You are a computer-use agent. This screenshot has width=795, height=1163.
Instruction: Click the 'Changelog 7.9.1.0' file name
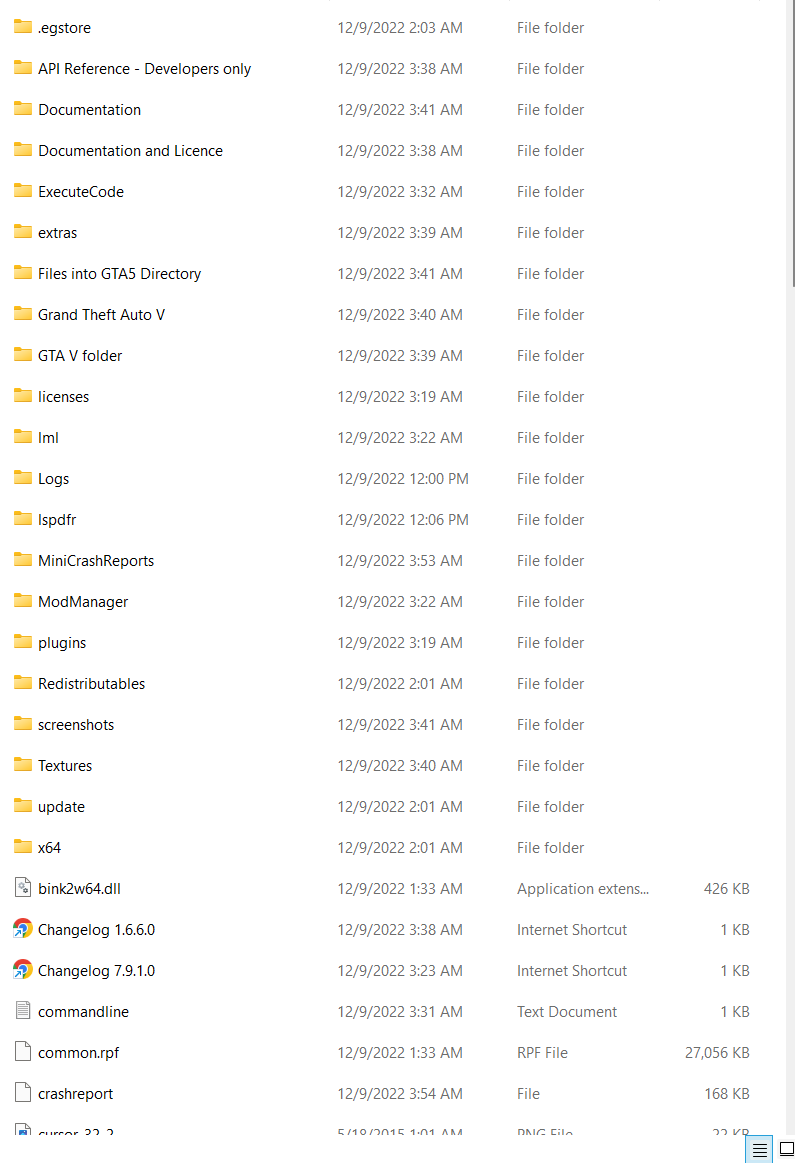tap(96, 970)
